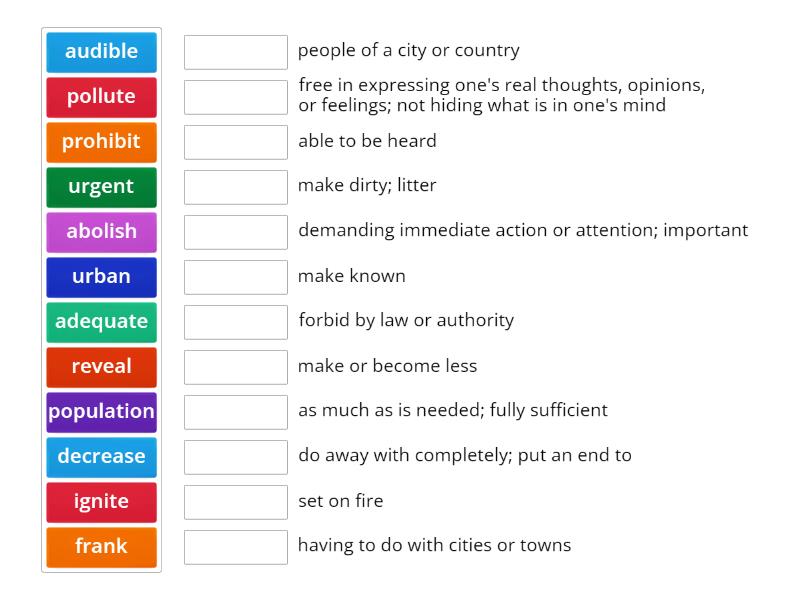Image resolution: width=800 pixels, height=600 pixels.
Task: Choose the blue "decrease" word tile
Action: point(101,457)
